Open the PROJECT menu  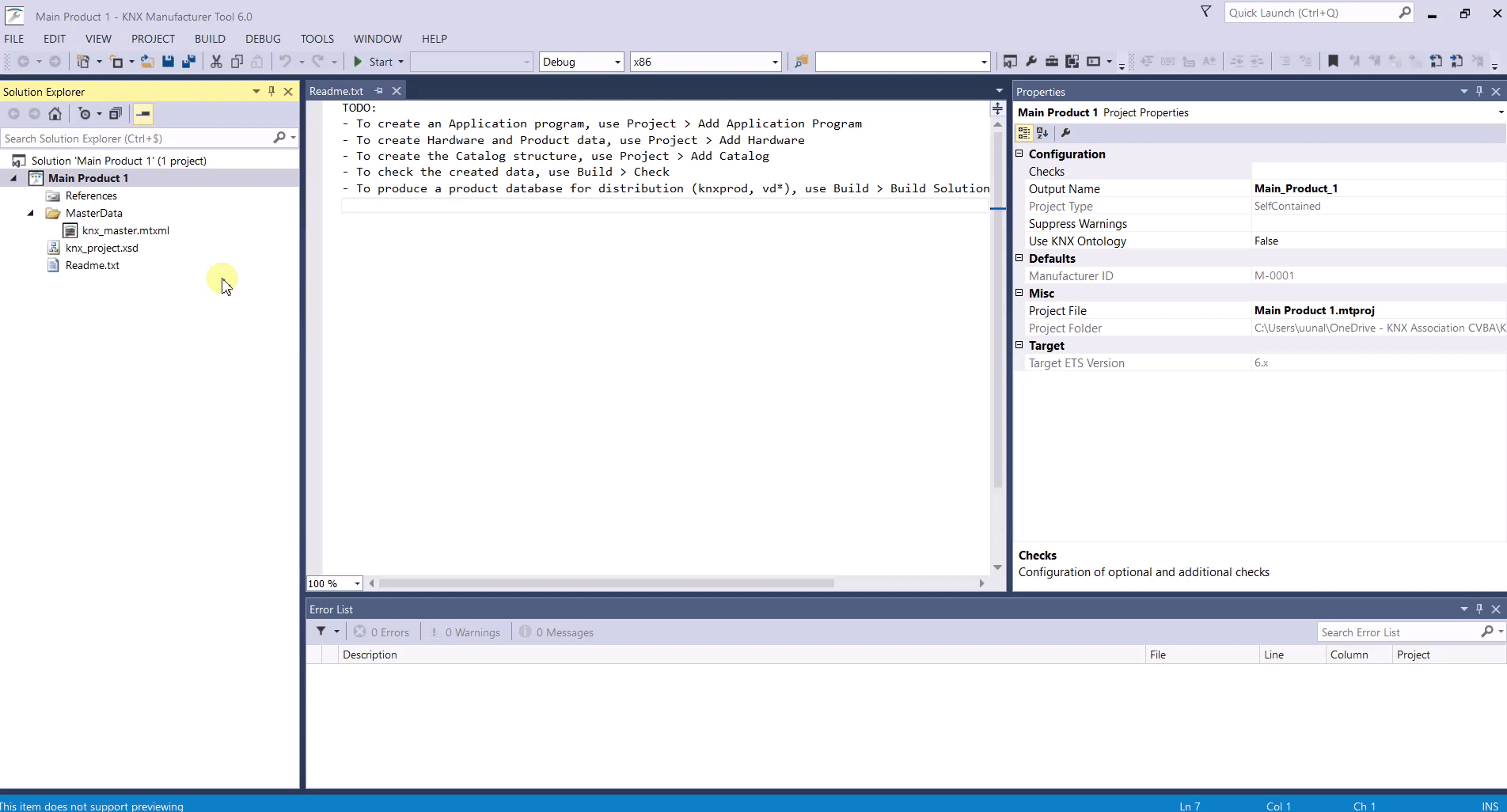pos(153,38)
